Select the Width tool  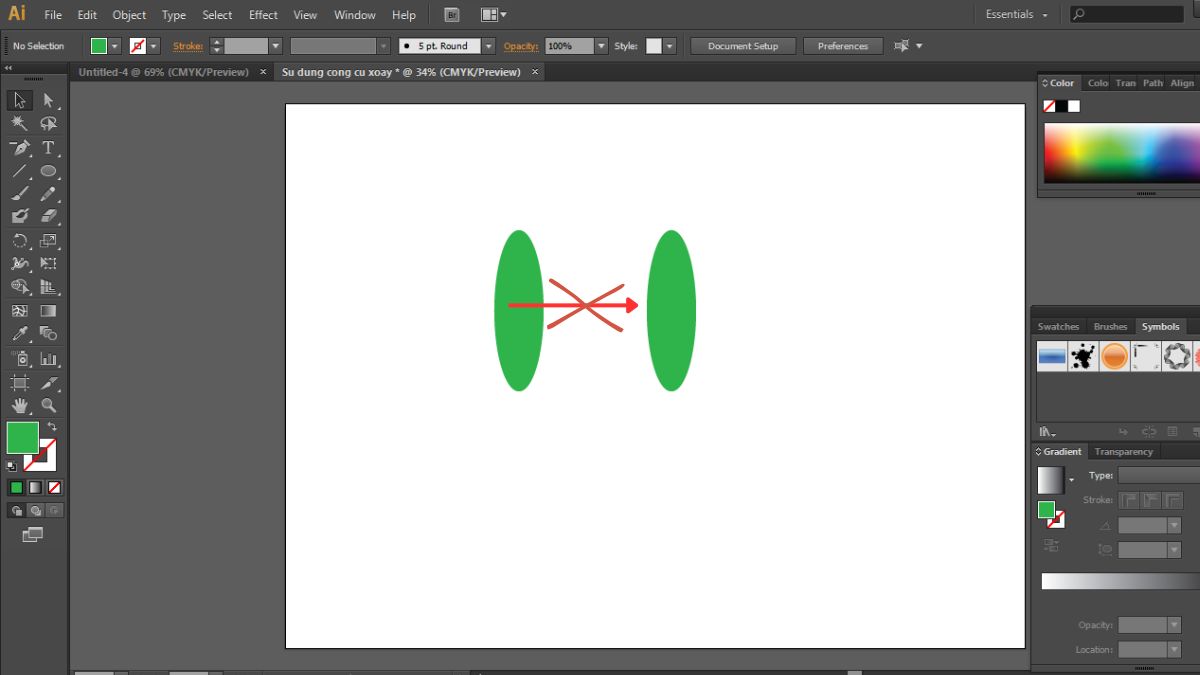coord(19,263)
